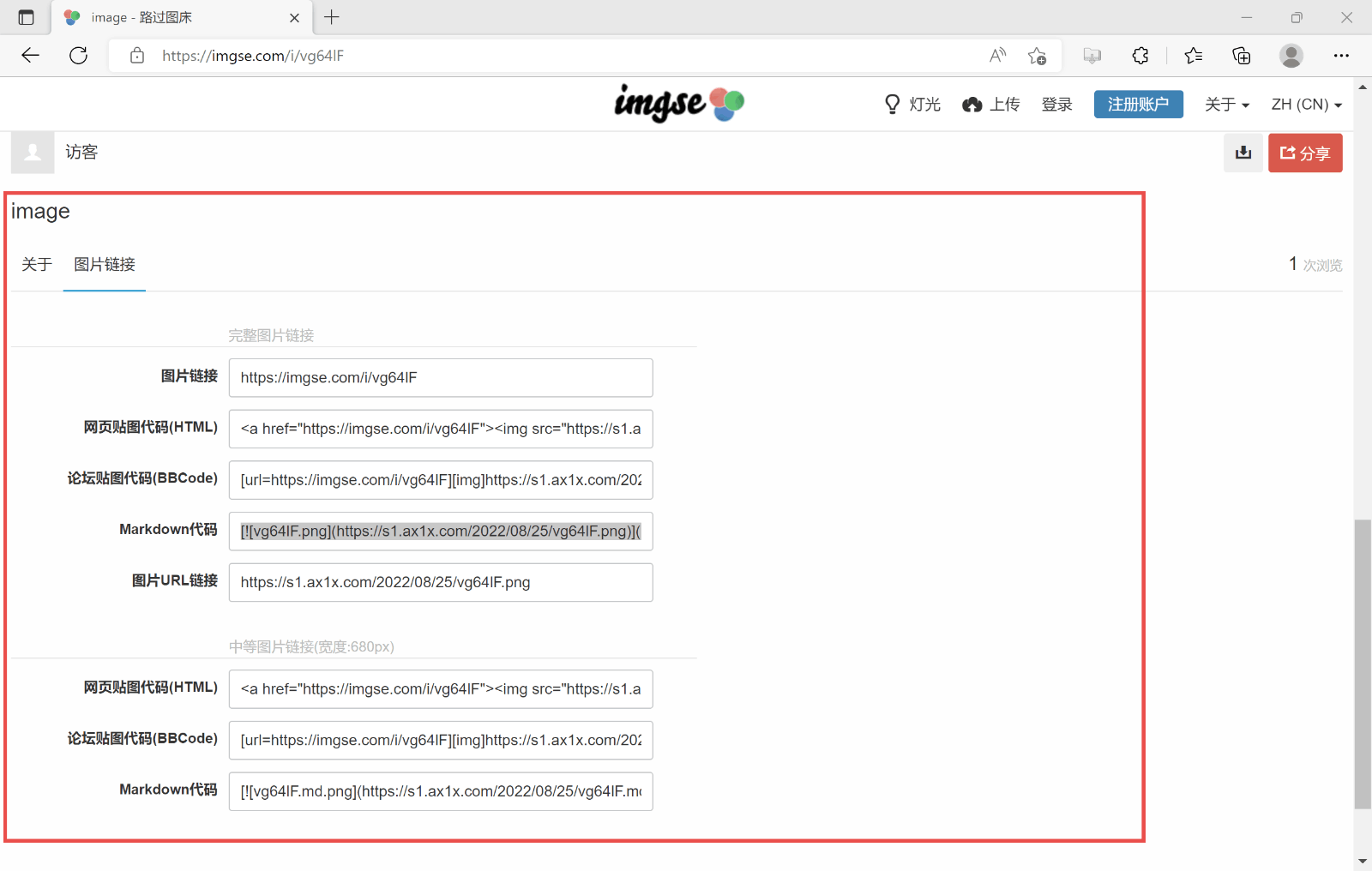Click the page vertical scrollbar thumb

tap(1363, 663)
